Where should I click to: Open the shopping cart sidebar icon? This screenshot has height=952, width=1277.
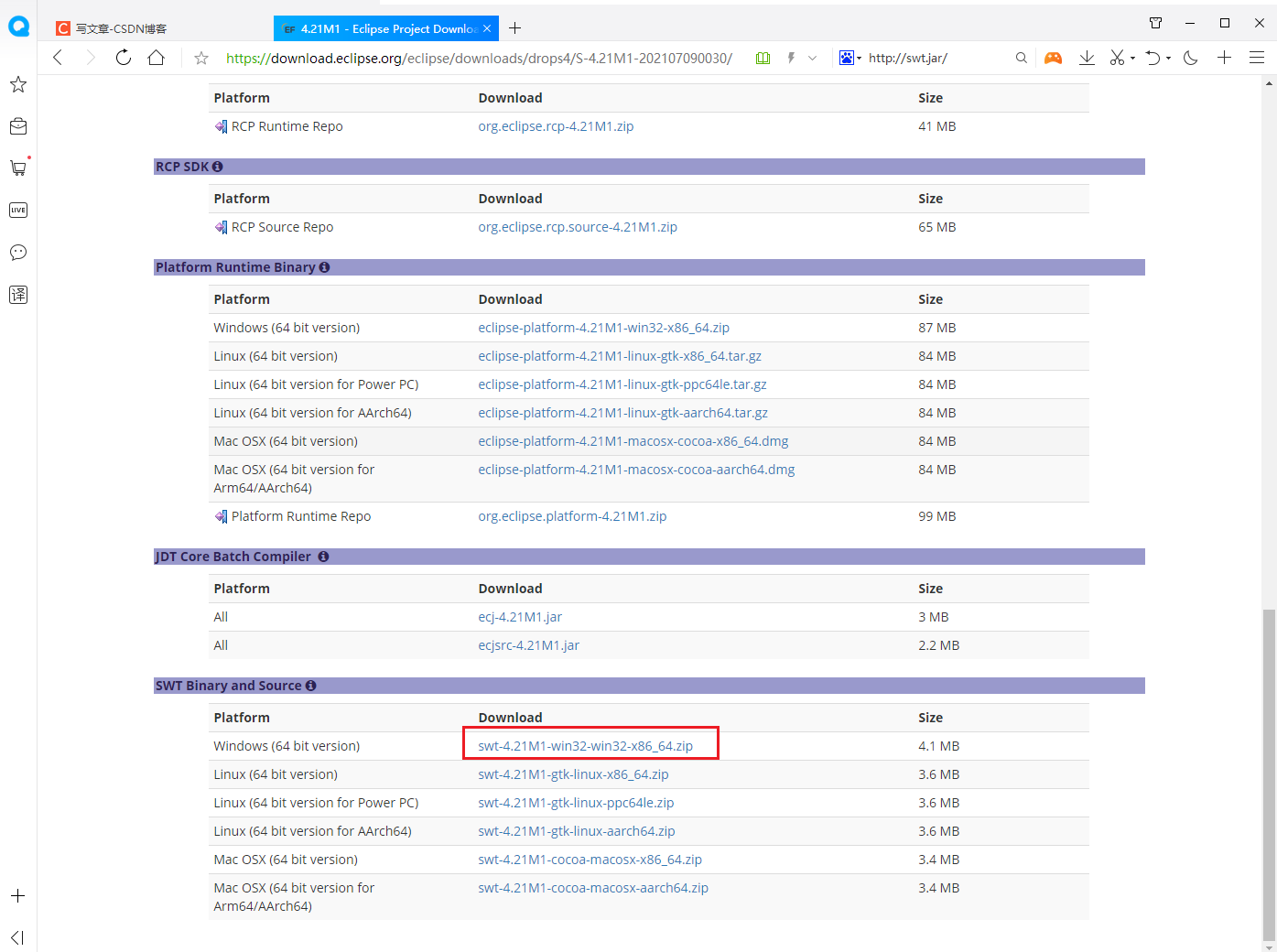[18, 168]
